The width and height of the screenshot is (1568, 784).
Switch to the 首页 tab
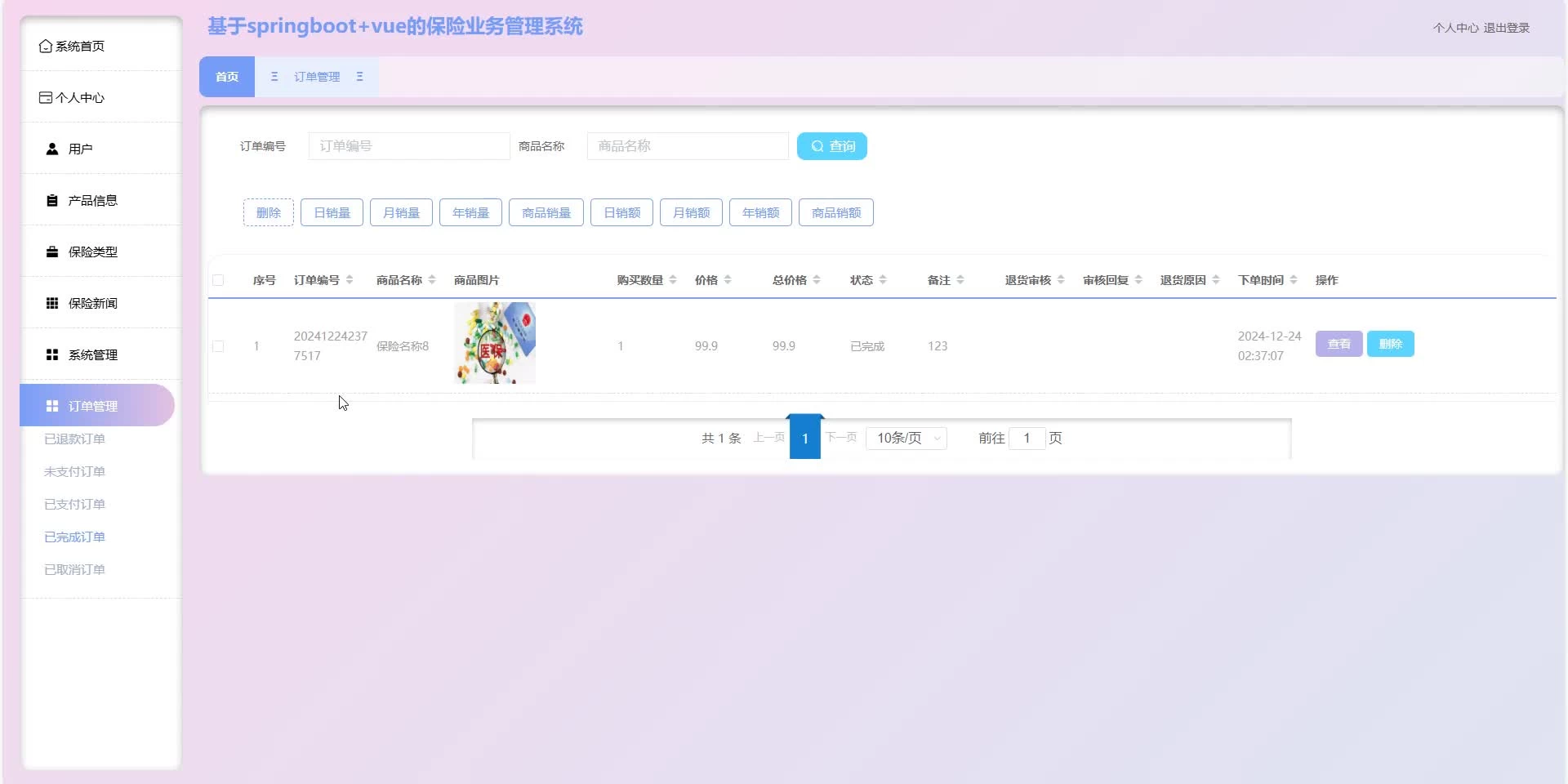point(227,77)
